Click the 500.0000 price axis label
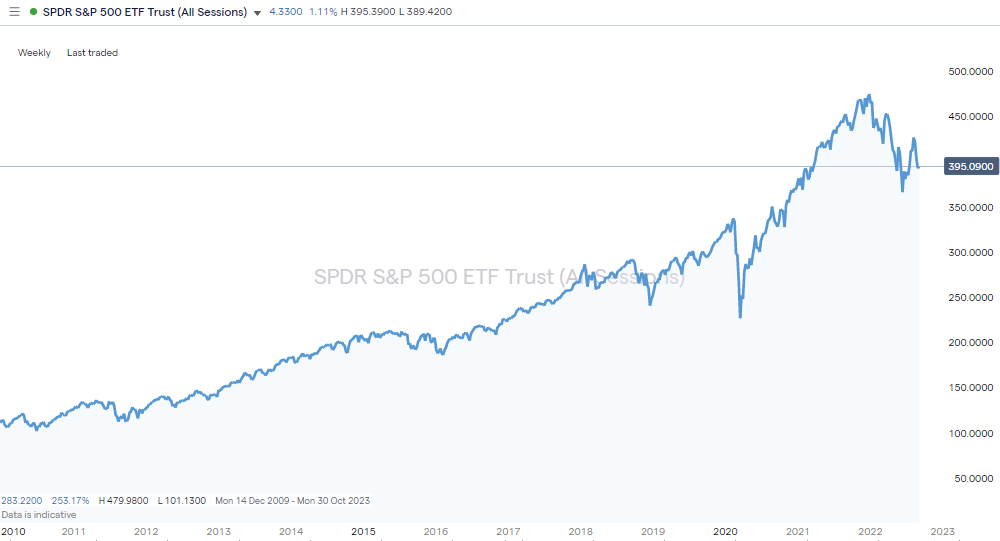Image resolution: width=1000 pixels, height=541 pixels. (971, 72)
